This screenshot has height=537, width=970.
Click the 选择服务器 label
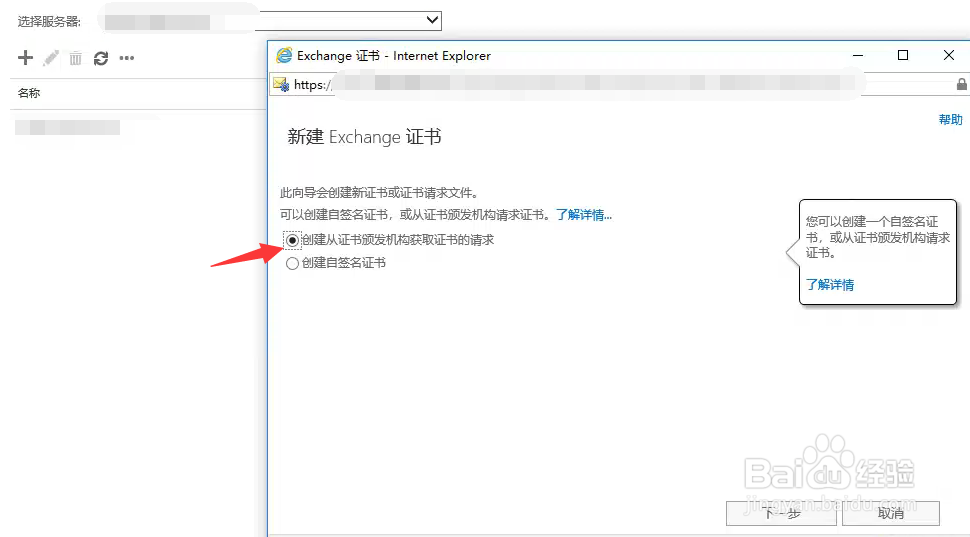click(x=49, y=22)
